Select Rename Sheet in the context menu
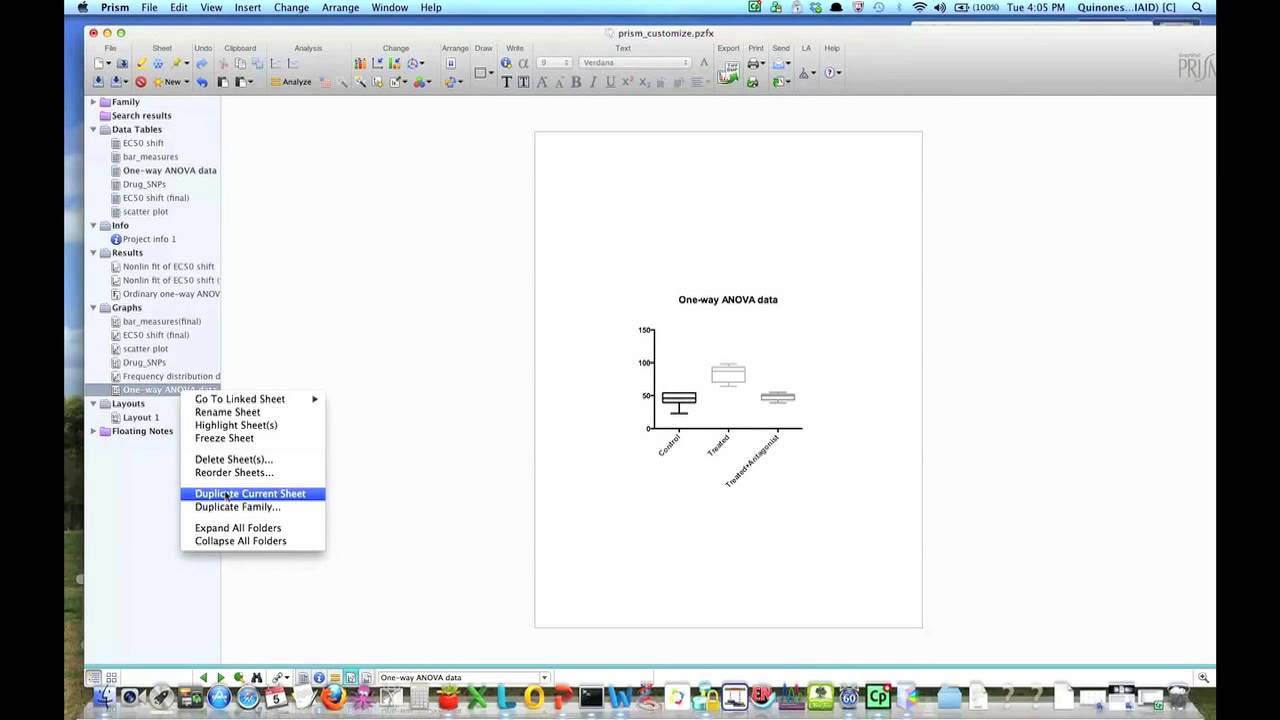 point(227,411)
